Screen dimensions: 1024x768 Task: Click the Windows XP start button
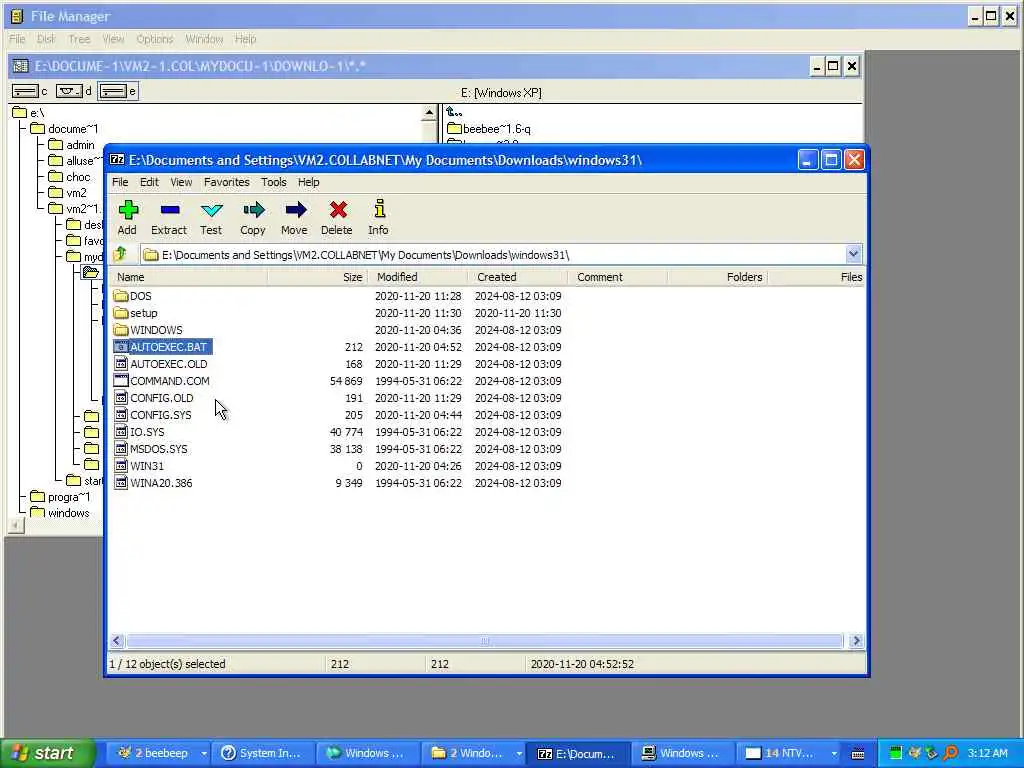coord(48,754)
